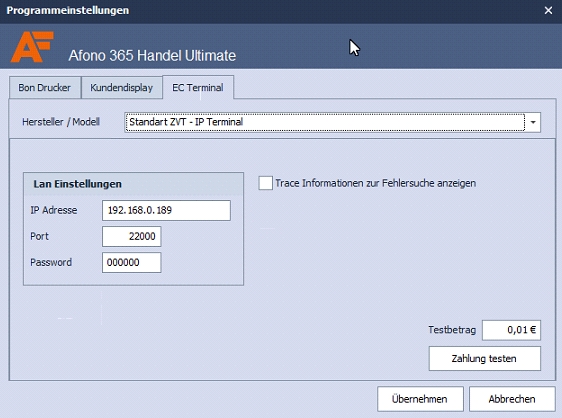The height and width of the screenshot is (418, 562).
Task: Select the EC Terminal tab
Action: point(198,87)
